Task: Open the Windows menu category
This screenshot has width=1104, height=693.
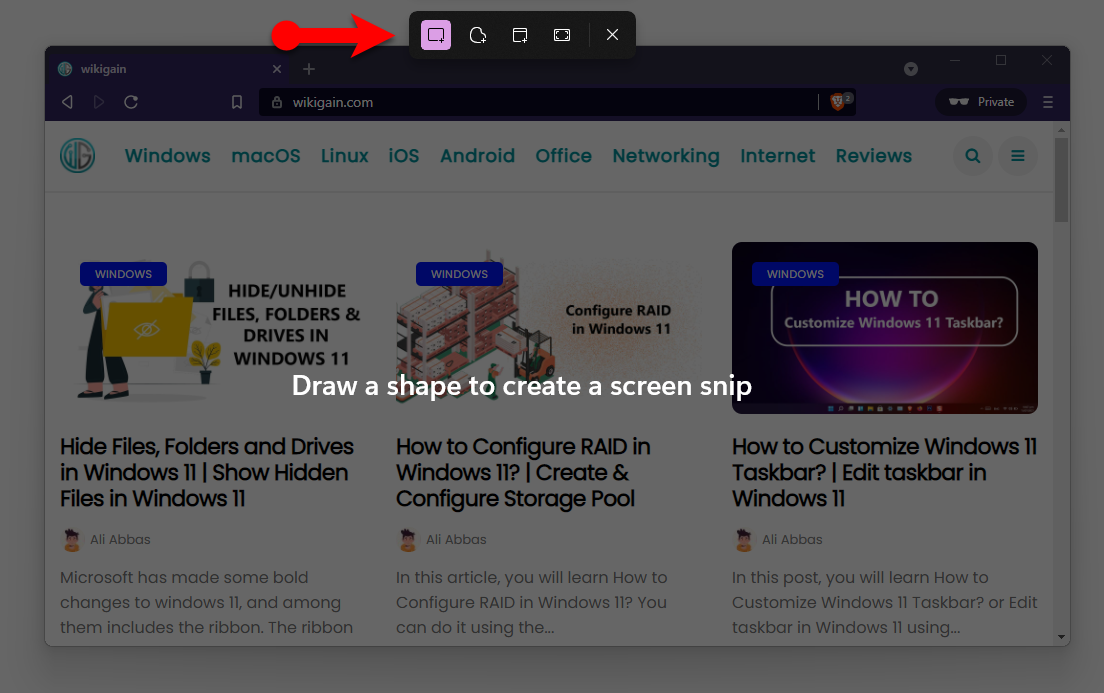Action: point(168,156)
